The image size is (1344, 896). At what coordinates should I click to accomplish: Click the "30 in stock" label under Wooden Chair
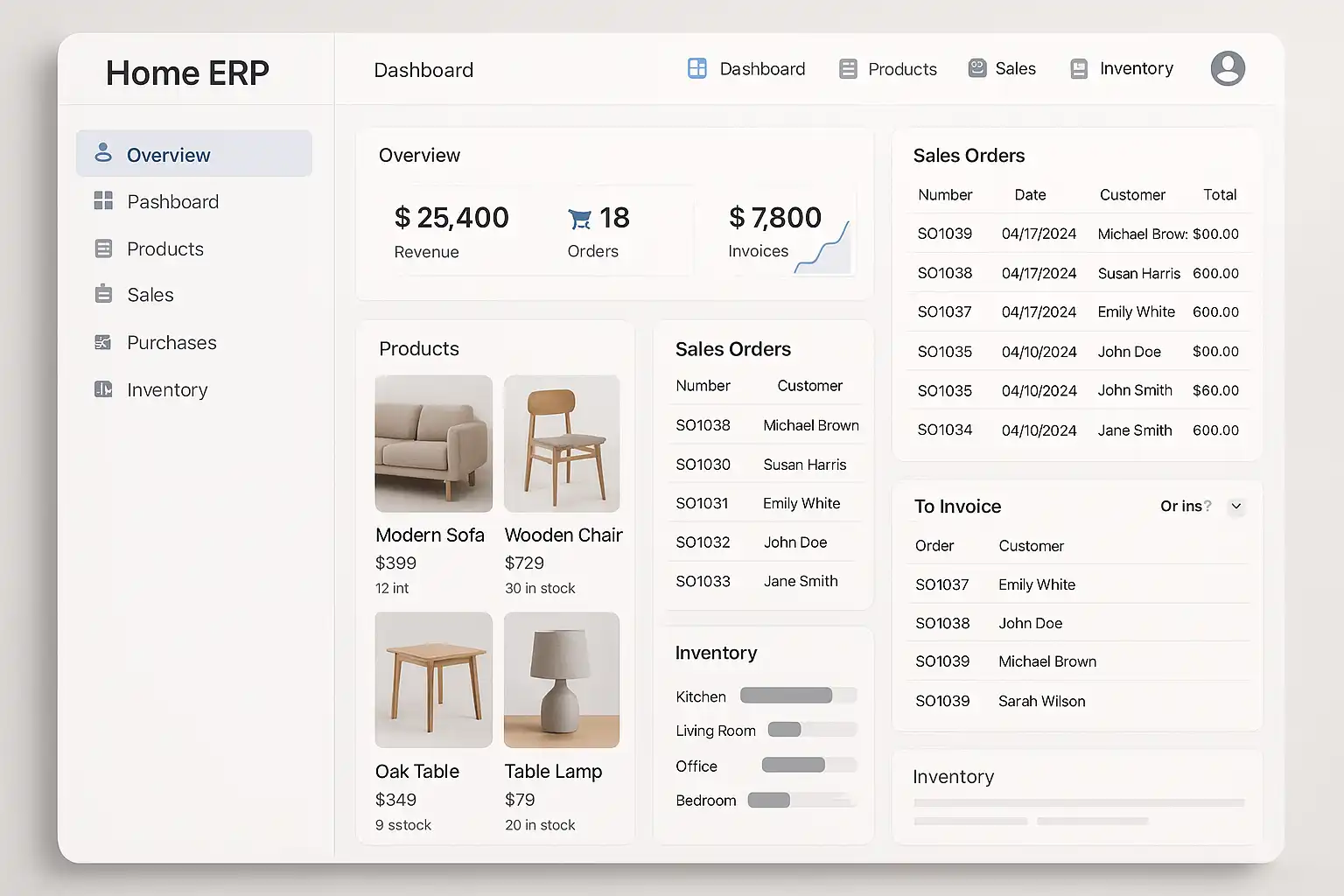(540, 588)
